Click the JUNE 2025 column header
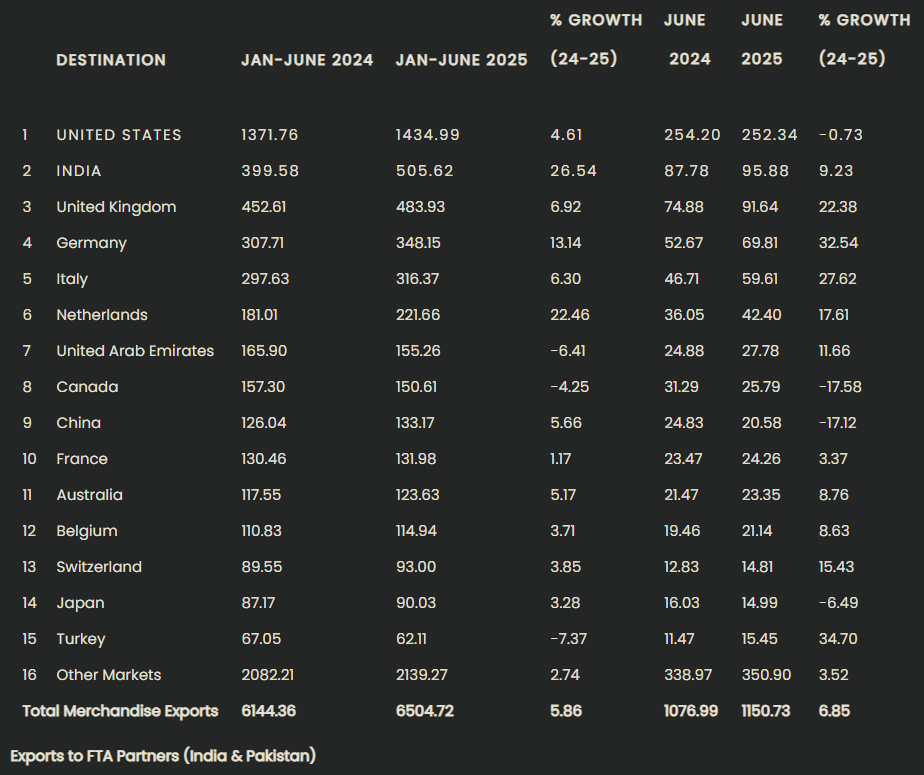The image size is (924, 775). tap(762, 39)
